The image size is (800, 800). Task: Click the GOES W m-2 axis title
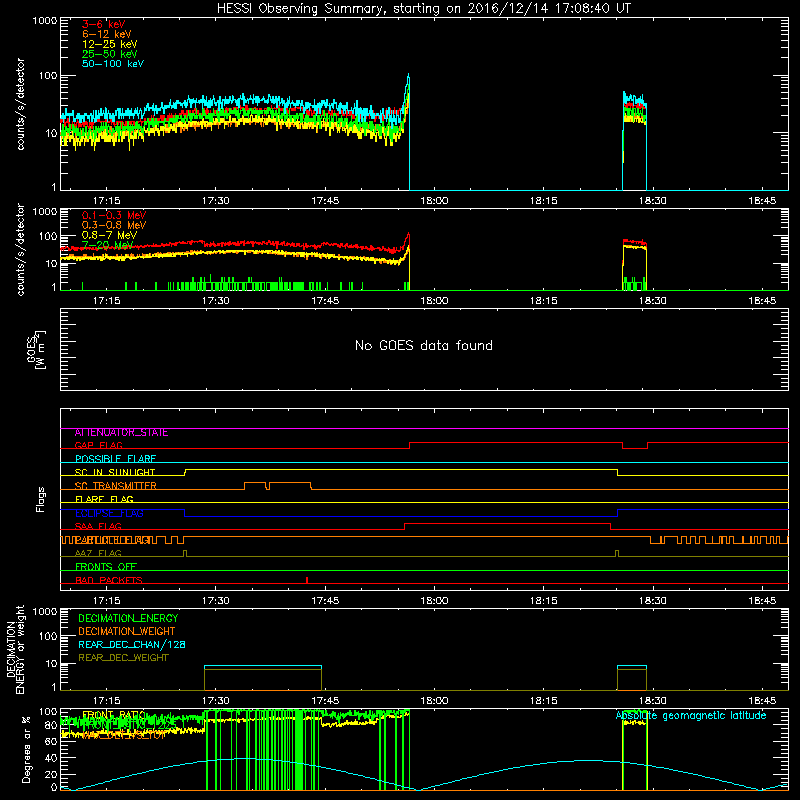pos(36,350)
